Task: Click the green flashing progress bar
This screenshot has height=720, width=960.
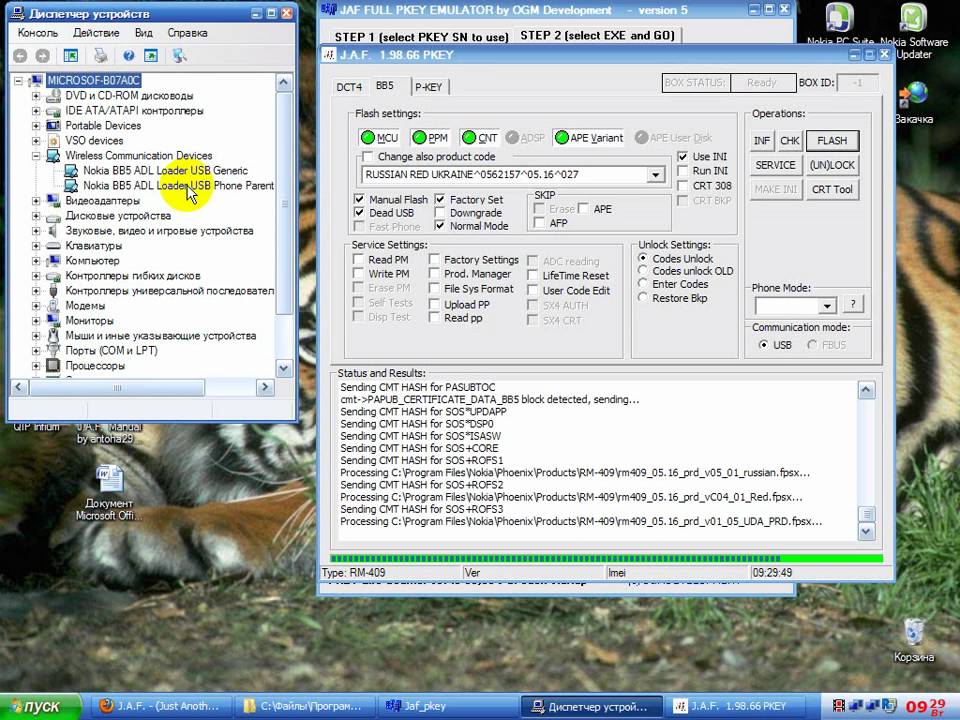Action: pos(606,558)
